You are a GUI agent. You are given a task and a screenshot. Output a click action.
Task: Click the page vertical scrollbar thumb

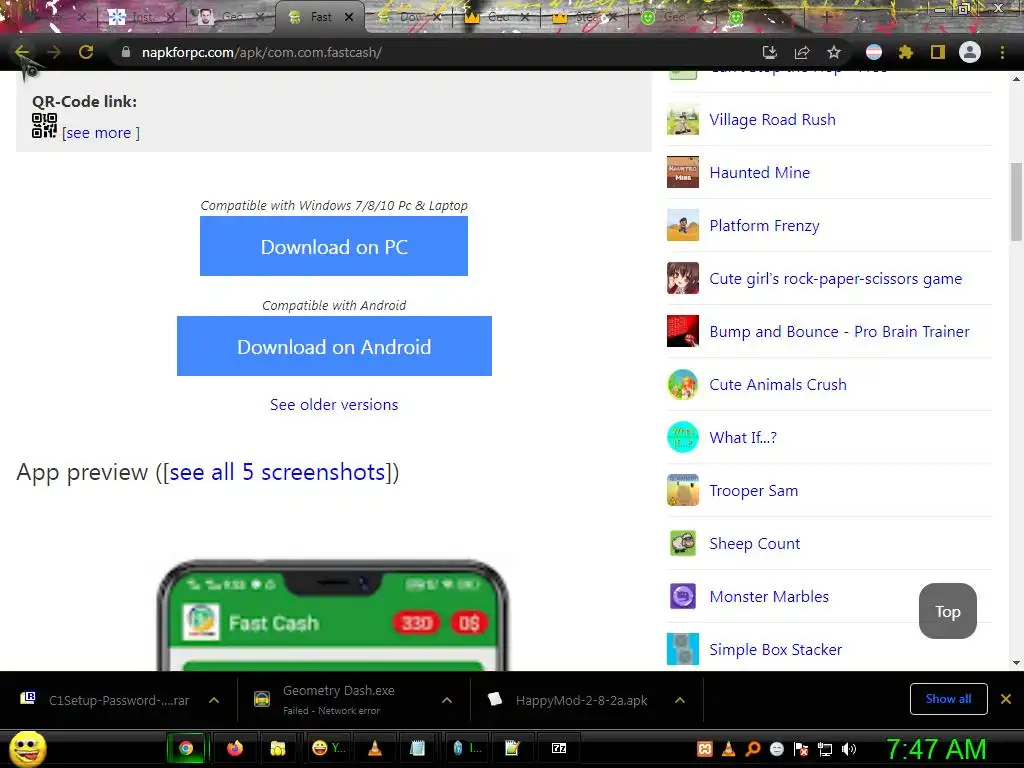1016,201
